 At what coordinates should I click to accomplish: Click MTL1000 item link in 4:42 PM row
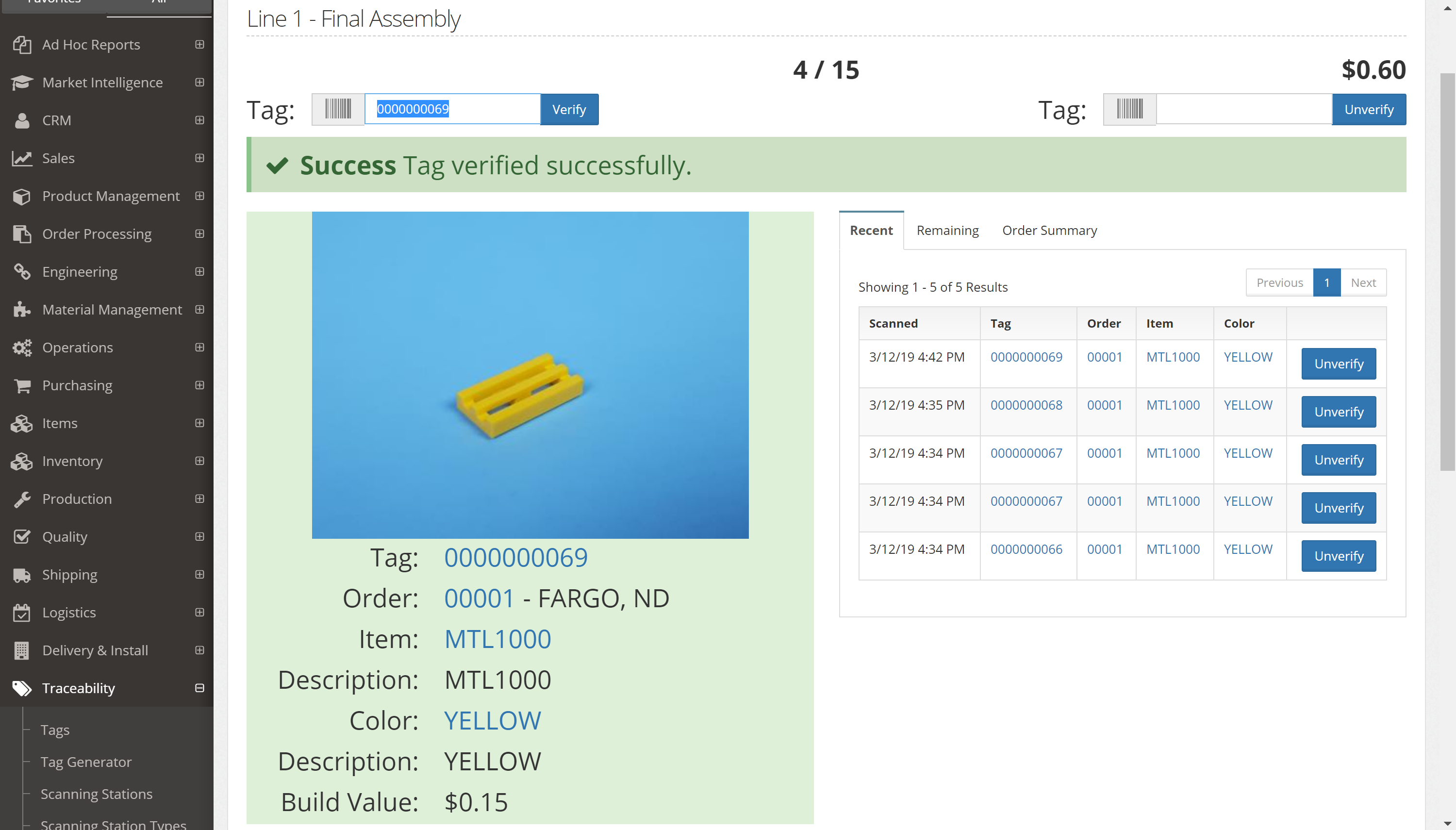pos(1173,357)
